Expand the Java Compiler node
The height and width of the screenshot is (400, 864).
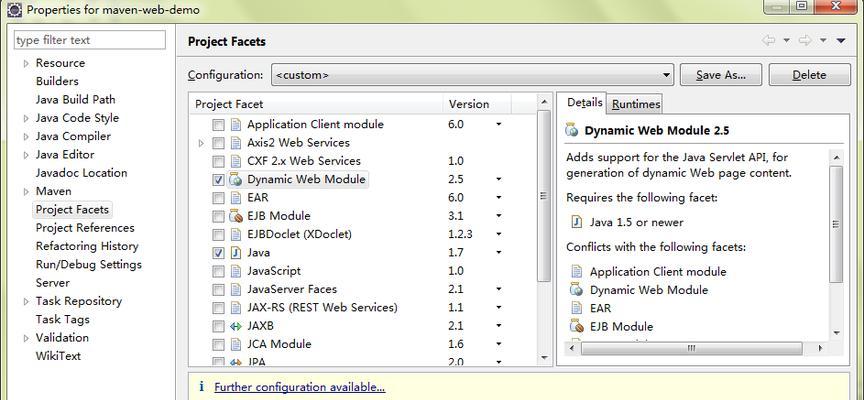coord(26,137)
